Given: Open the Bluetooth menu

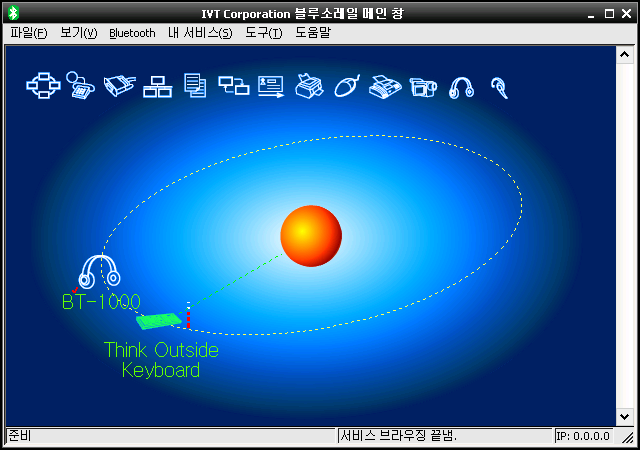Looking at the screenshot, I should point(132,33).
